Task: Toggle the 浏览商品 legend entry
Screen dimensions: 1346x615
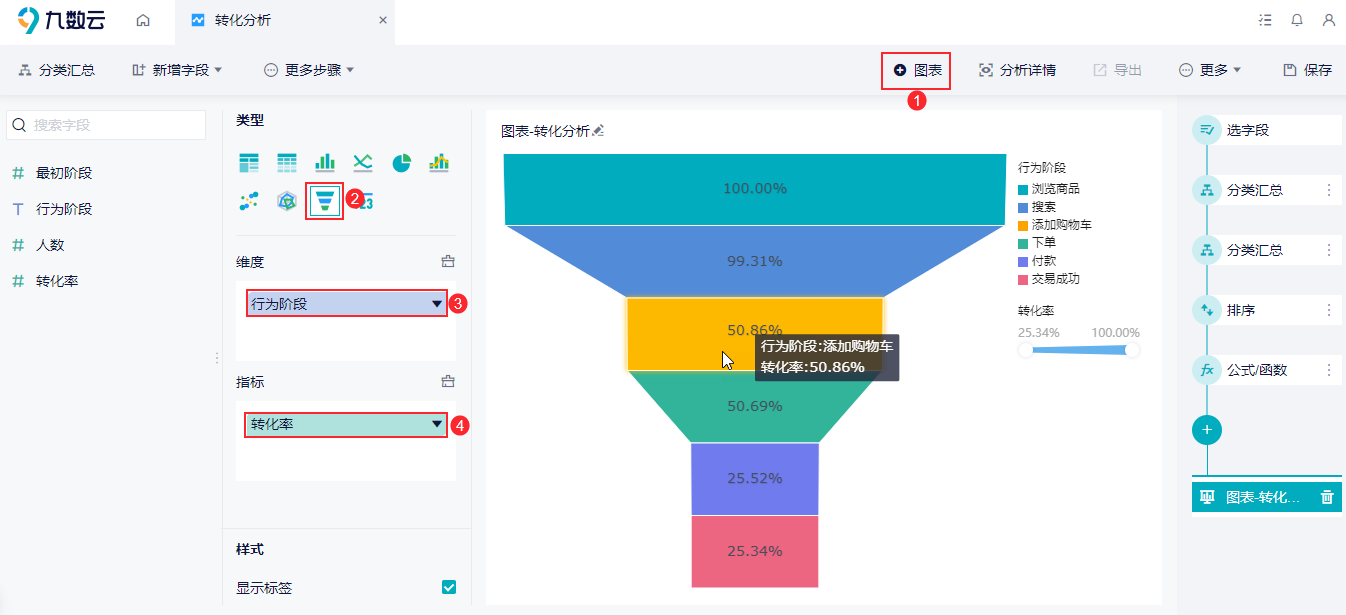Action: tap(1048, 189)
